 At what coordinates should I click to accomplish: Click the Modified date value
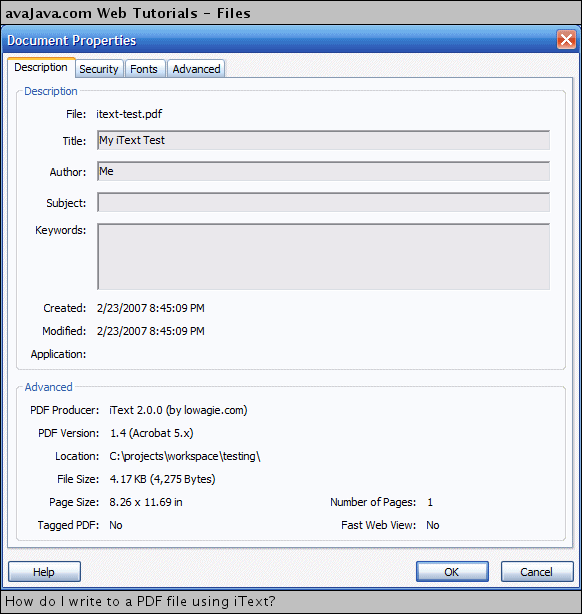pos(151,331)
